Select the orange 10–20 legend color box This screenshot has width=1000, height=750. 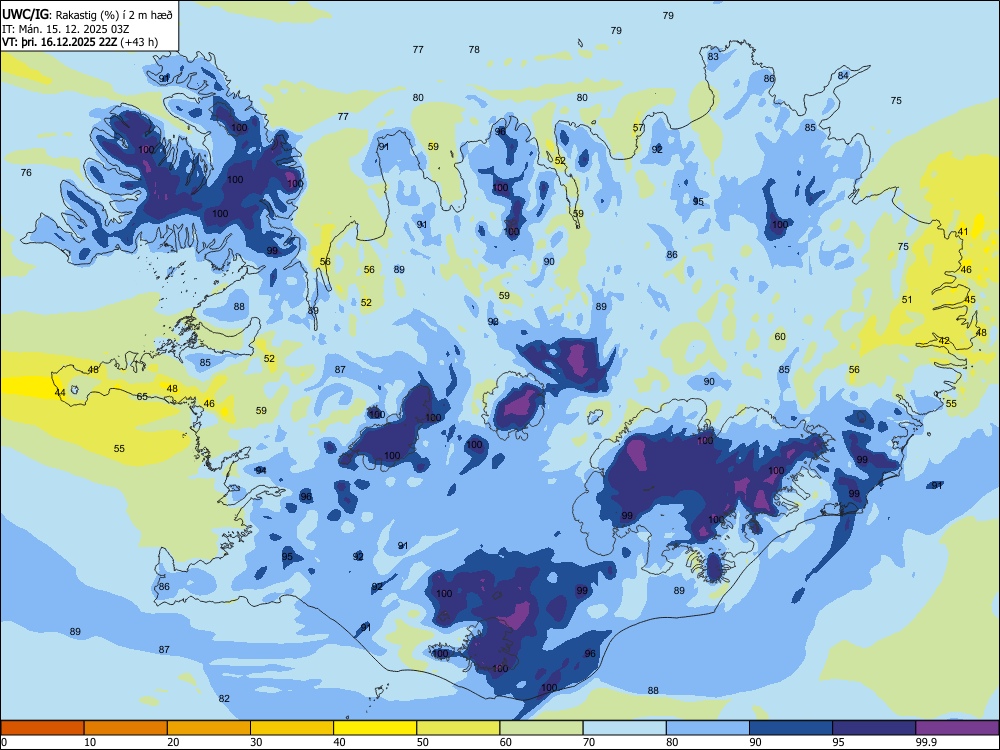click(126, 728)
